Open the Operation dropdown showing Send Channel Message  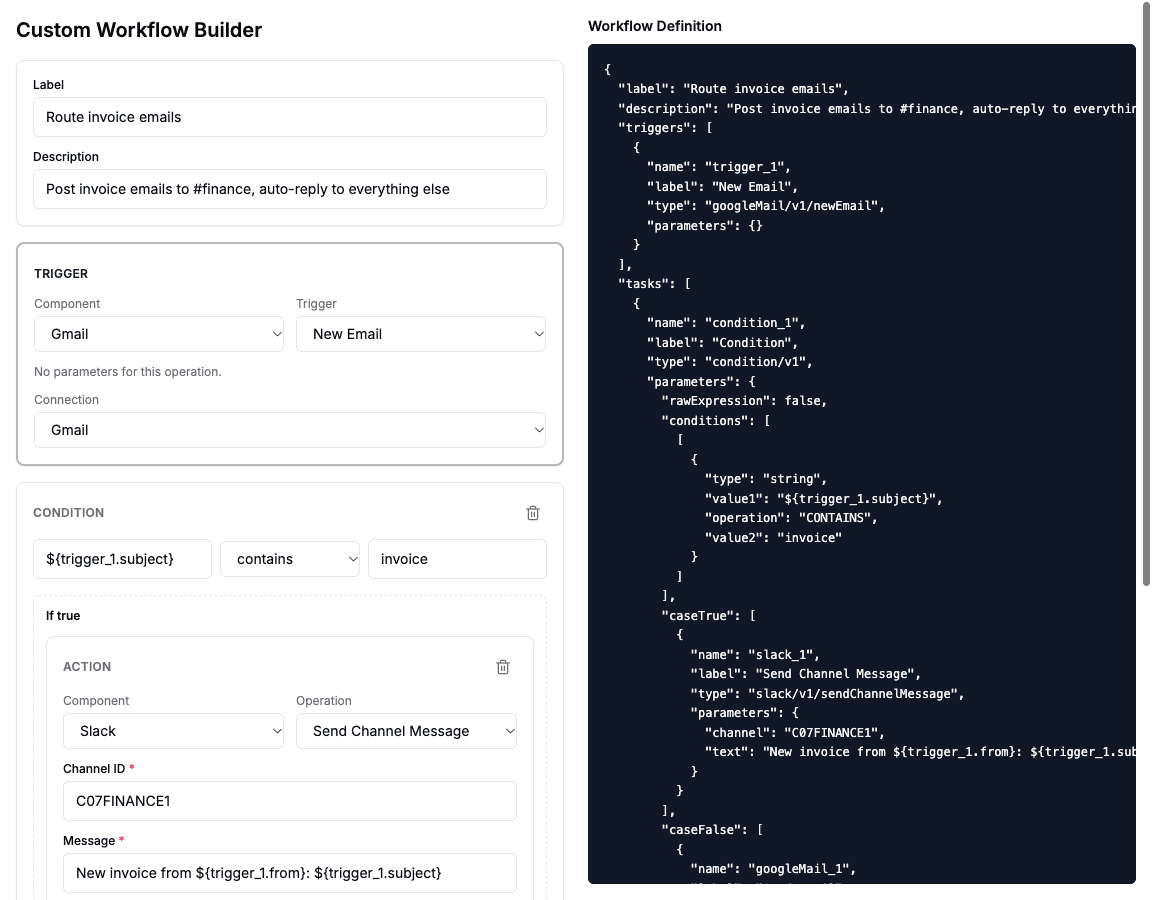pos(406,731)
